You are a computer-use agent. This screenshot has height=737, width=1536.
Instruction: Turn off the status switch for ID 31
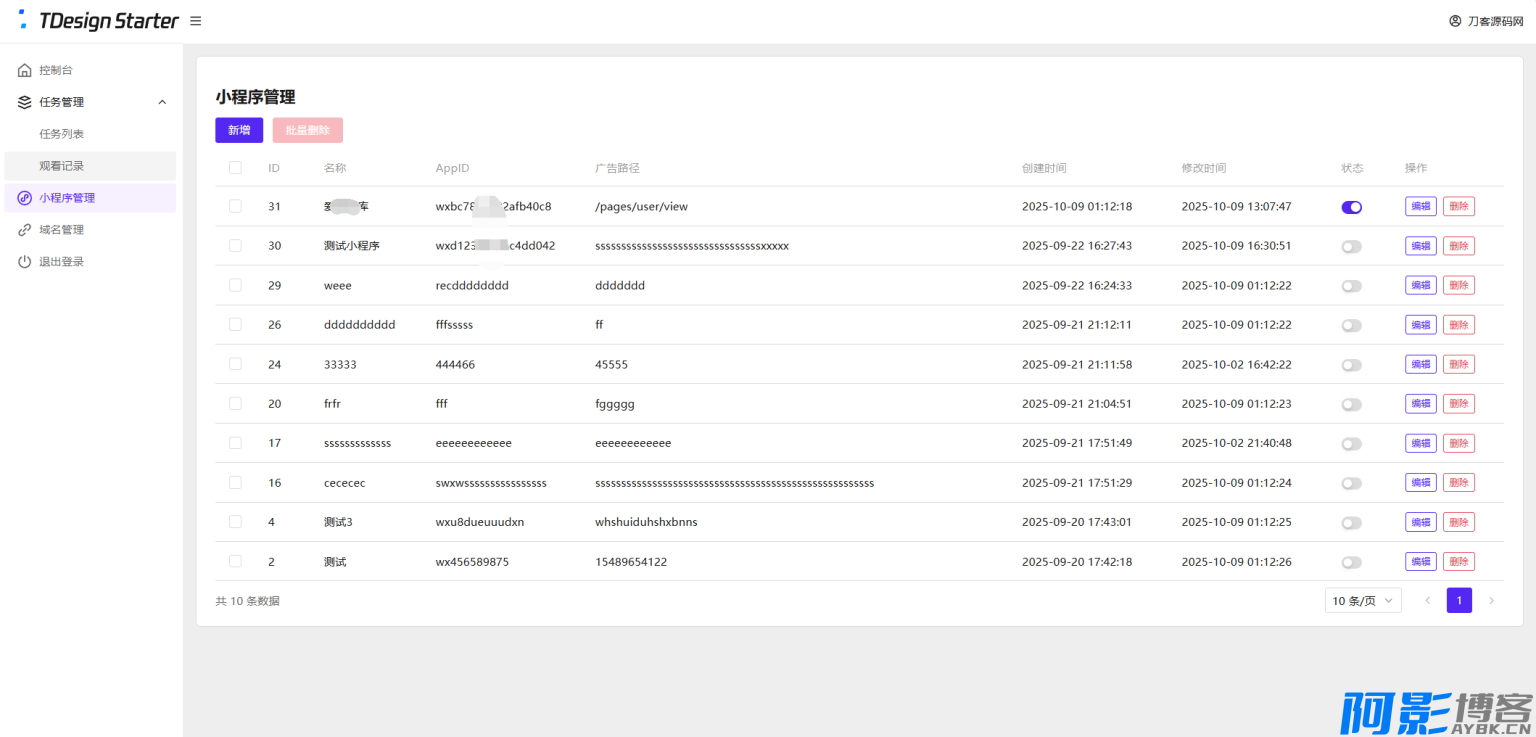point(1351,207)
